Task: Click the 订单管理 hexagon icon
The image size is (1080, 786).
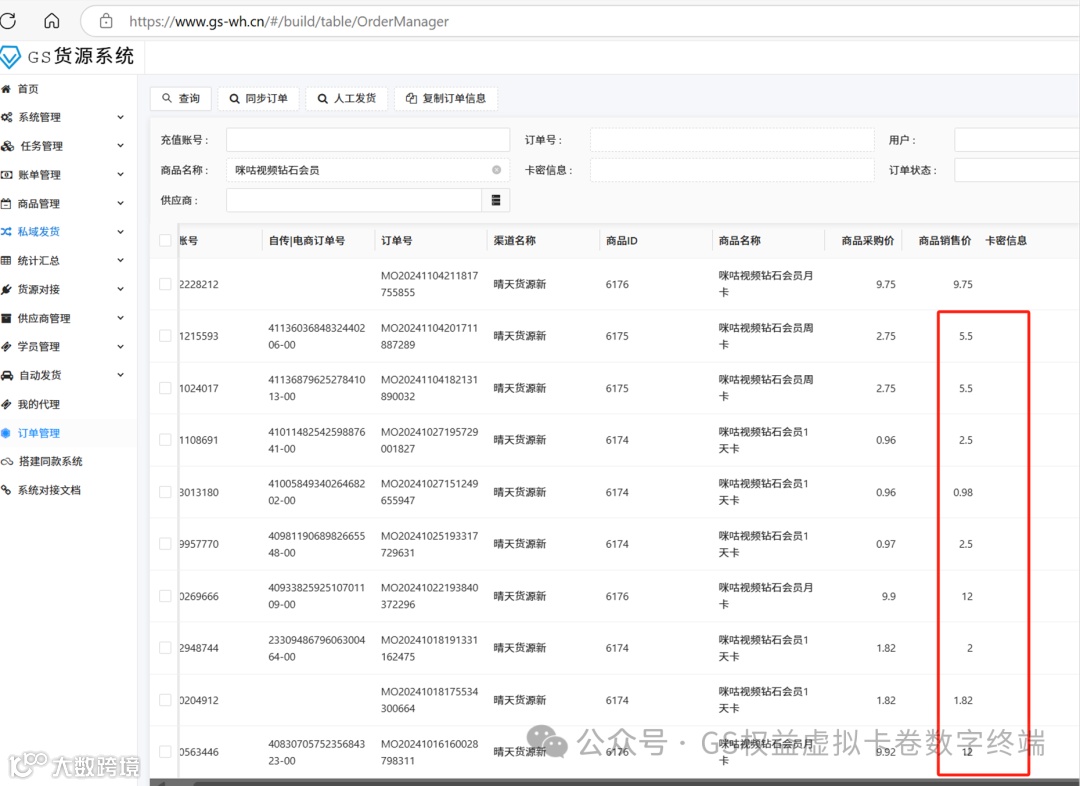Action: pos(6,433)
